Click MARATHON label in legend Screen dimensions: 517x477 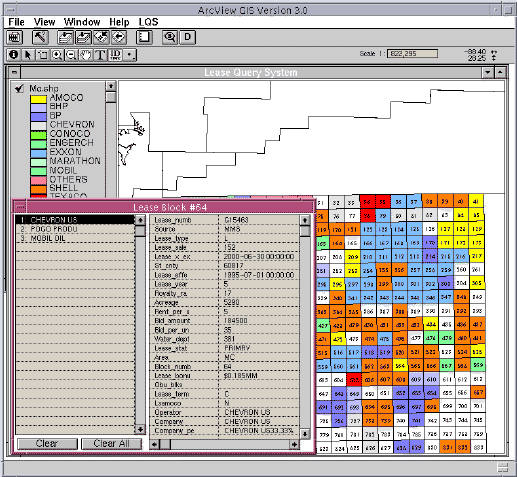pyautogui.click(x=75, y=161)
